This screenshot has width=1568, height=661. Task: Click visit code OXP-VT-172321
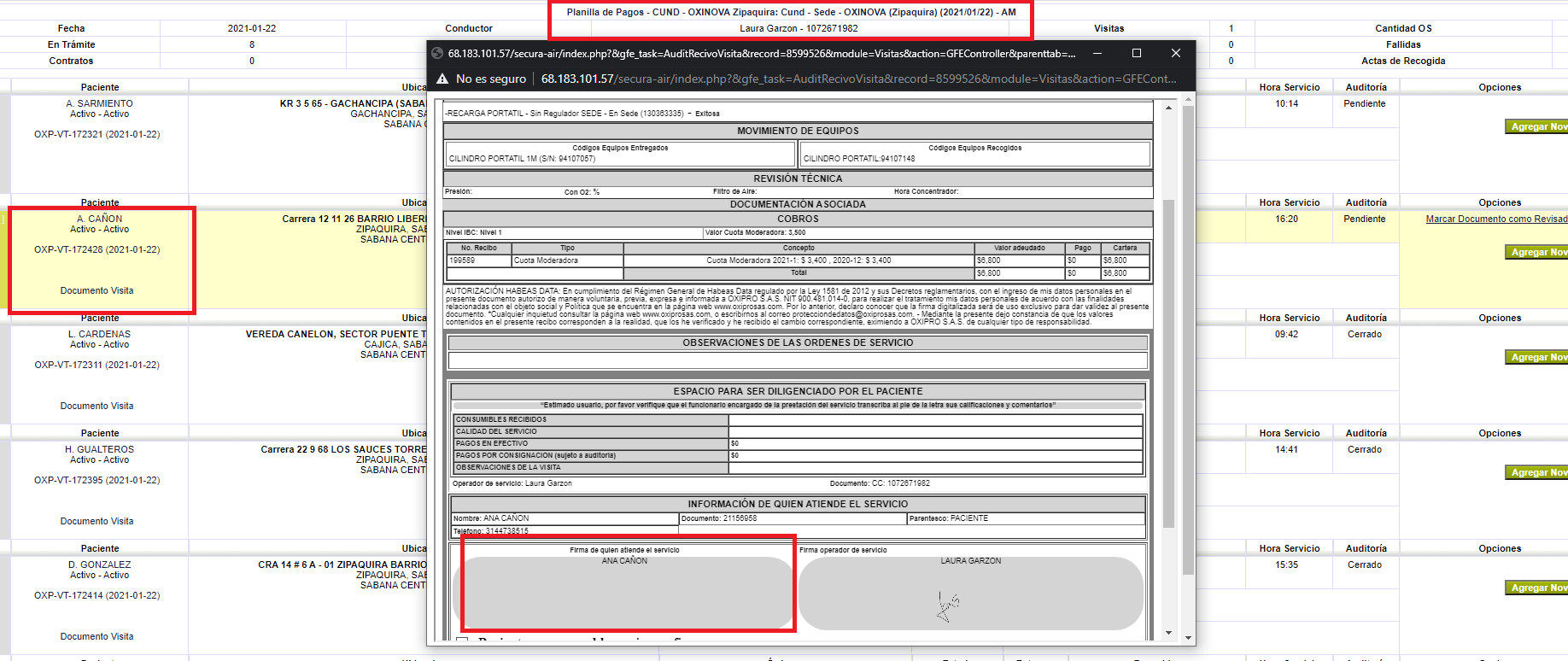[97, 135]
